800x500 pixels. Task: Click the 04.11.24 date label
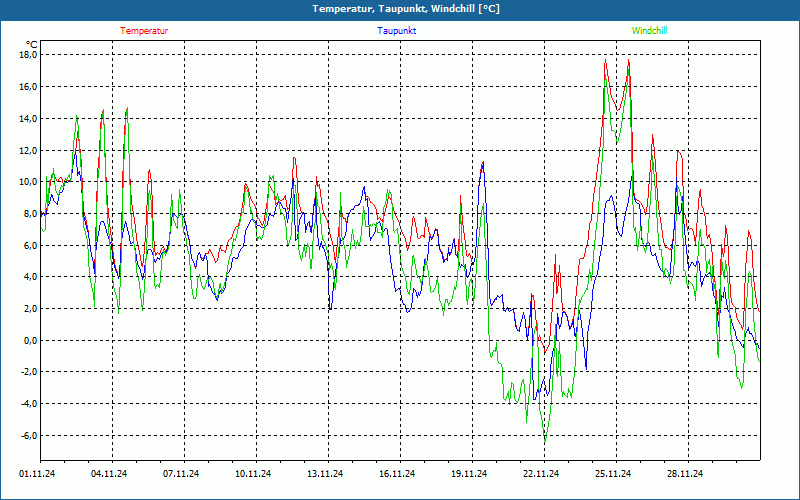(109, 474)
